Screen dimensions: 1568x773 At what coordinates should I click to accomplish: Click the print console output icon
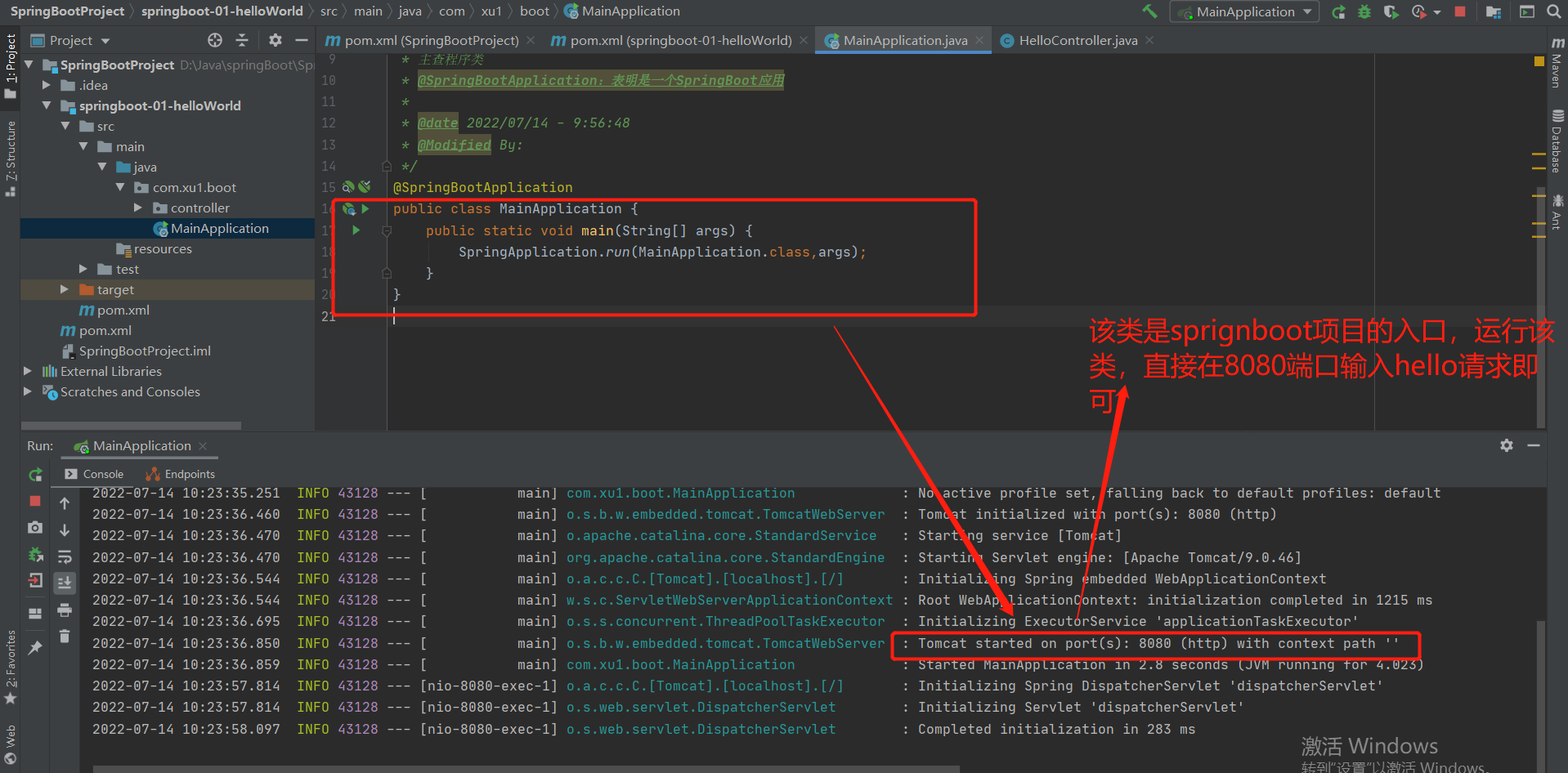[65, 610]
